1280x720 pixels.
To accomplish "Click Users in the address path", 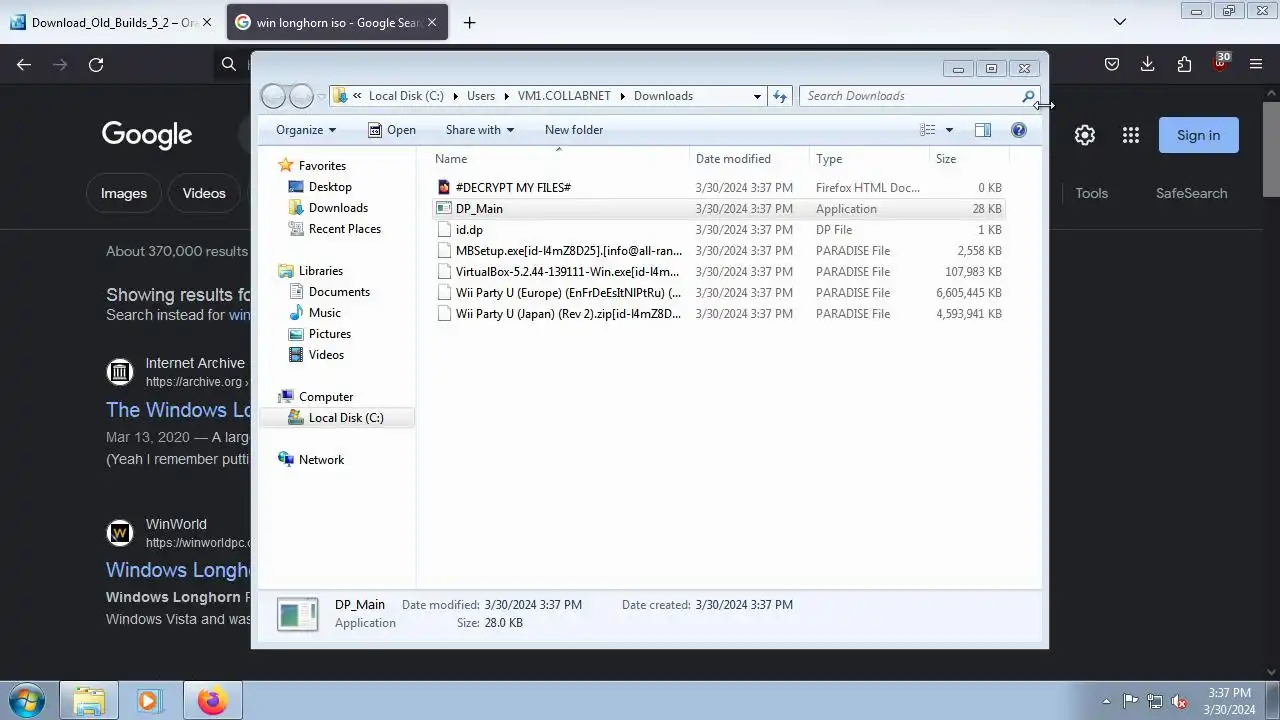I will [481, 96].
